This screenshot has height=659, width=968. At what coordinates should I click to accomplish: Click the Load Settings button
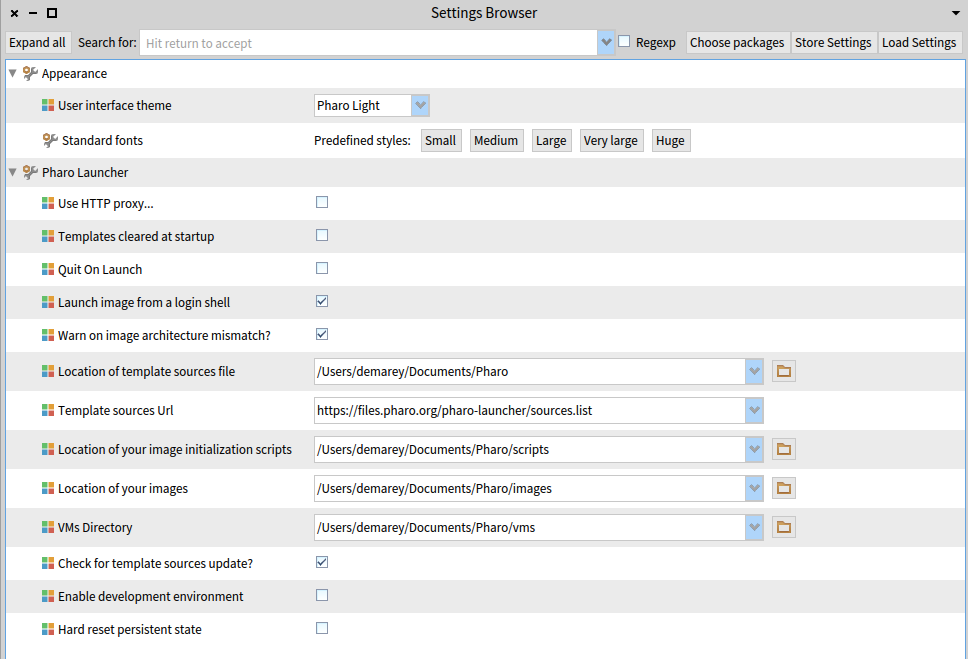click(x=919, y=43)
